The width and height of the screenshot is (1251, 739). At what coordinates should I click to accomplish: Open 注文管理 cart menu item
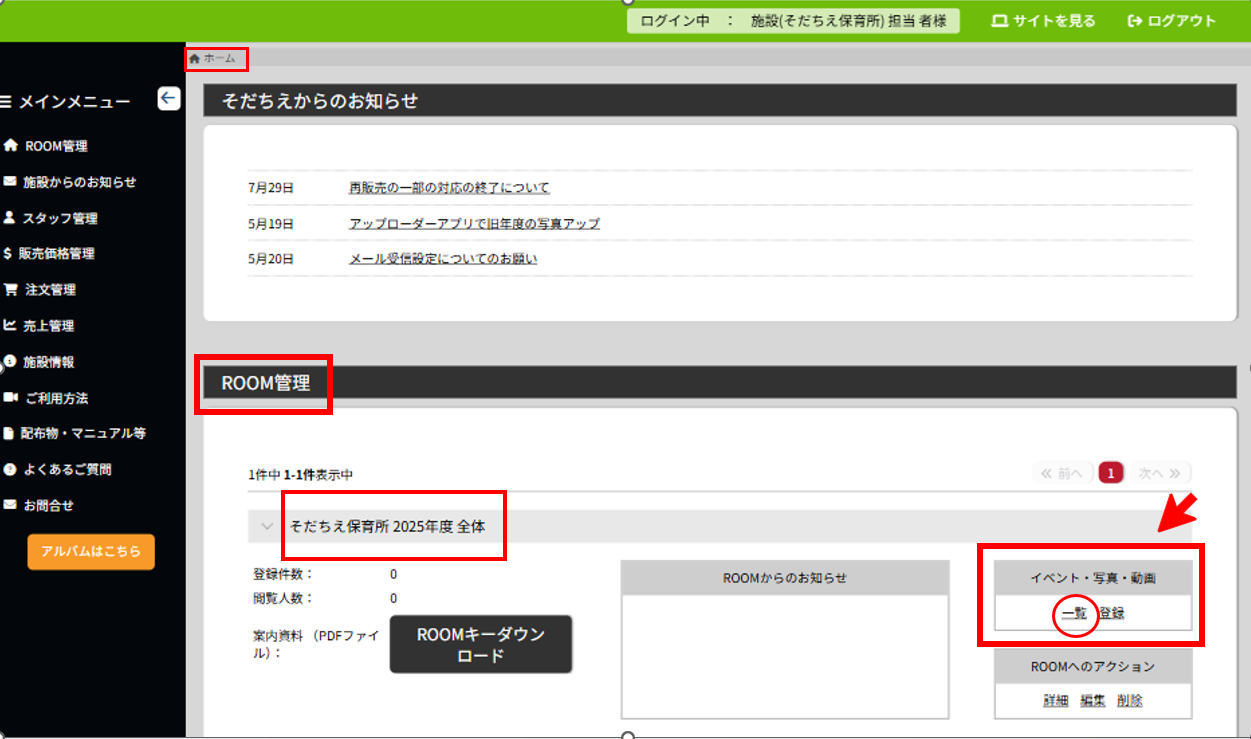pos(49,290)
